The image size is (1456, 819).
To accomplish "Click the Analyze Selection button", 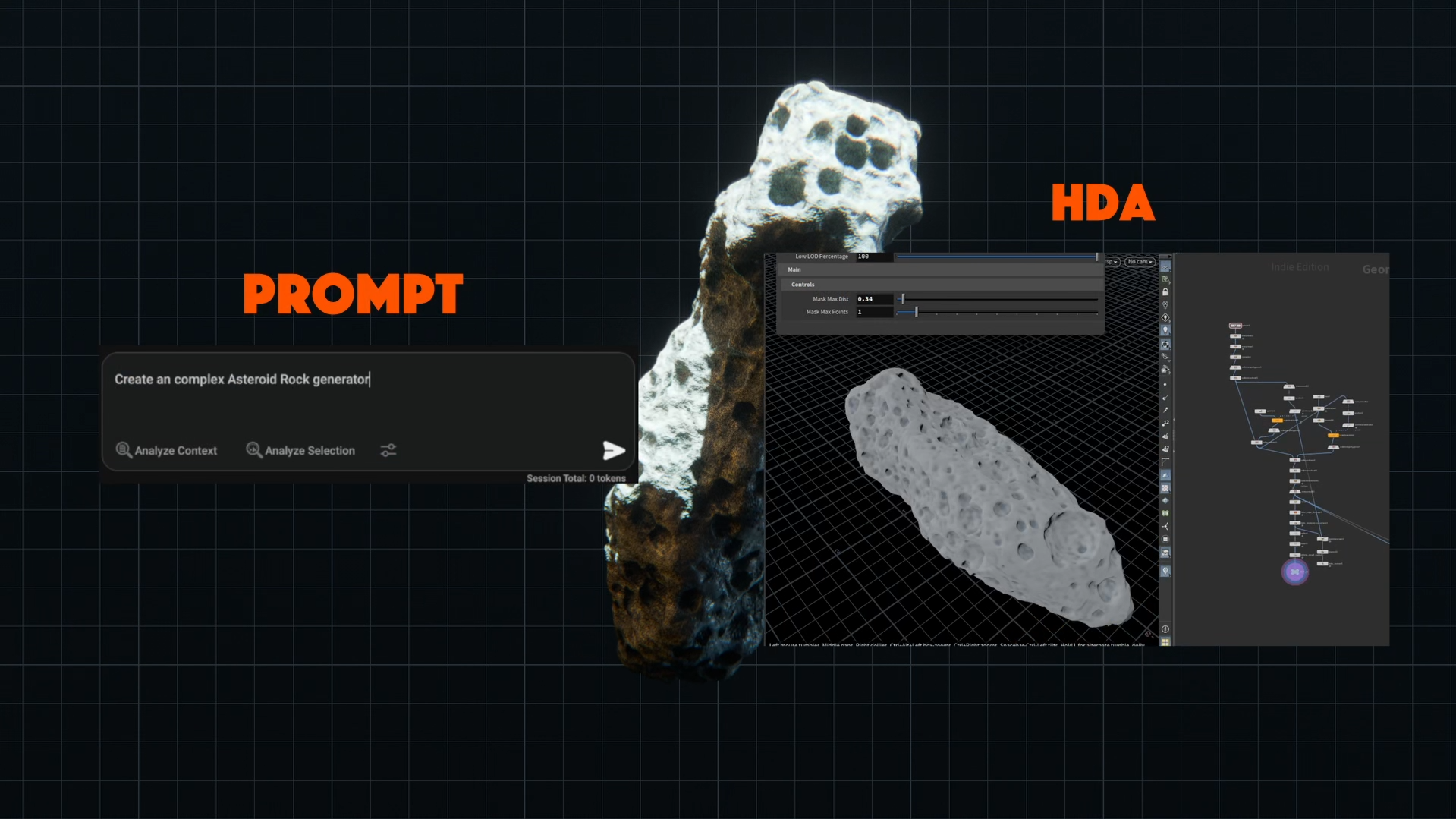I will pyautogui.click(x=300, y=451).
